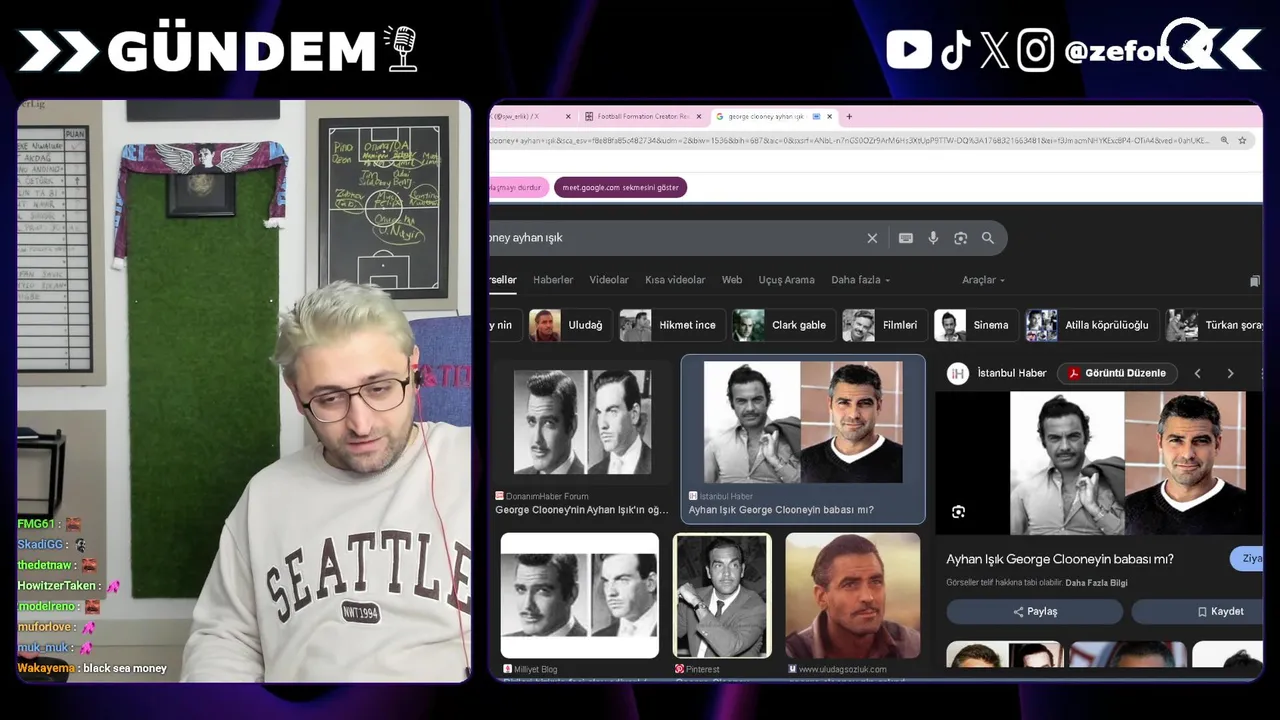The height and width of the screenshot is (720, 1280).
Task: Open the www.uludagsozluk.com source link
Action: 842,669
